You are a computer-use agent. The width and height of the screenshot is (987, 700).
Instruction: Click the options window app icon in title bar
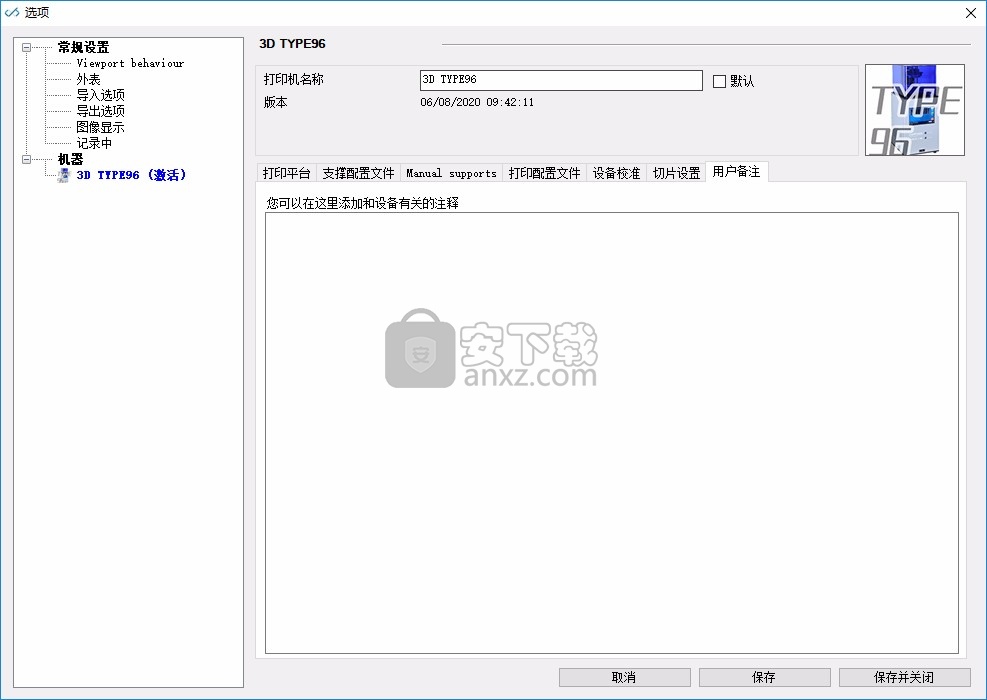(x=12, y=13)
